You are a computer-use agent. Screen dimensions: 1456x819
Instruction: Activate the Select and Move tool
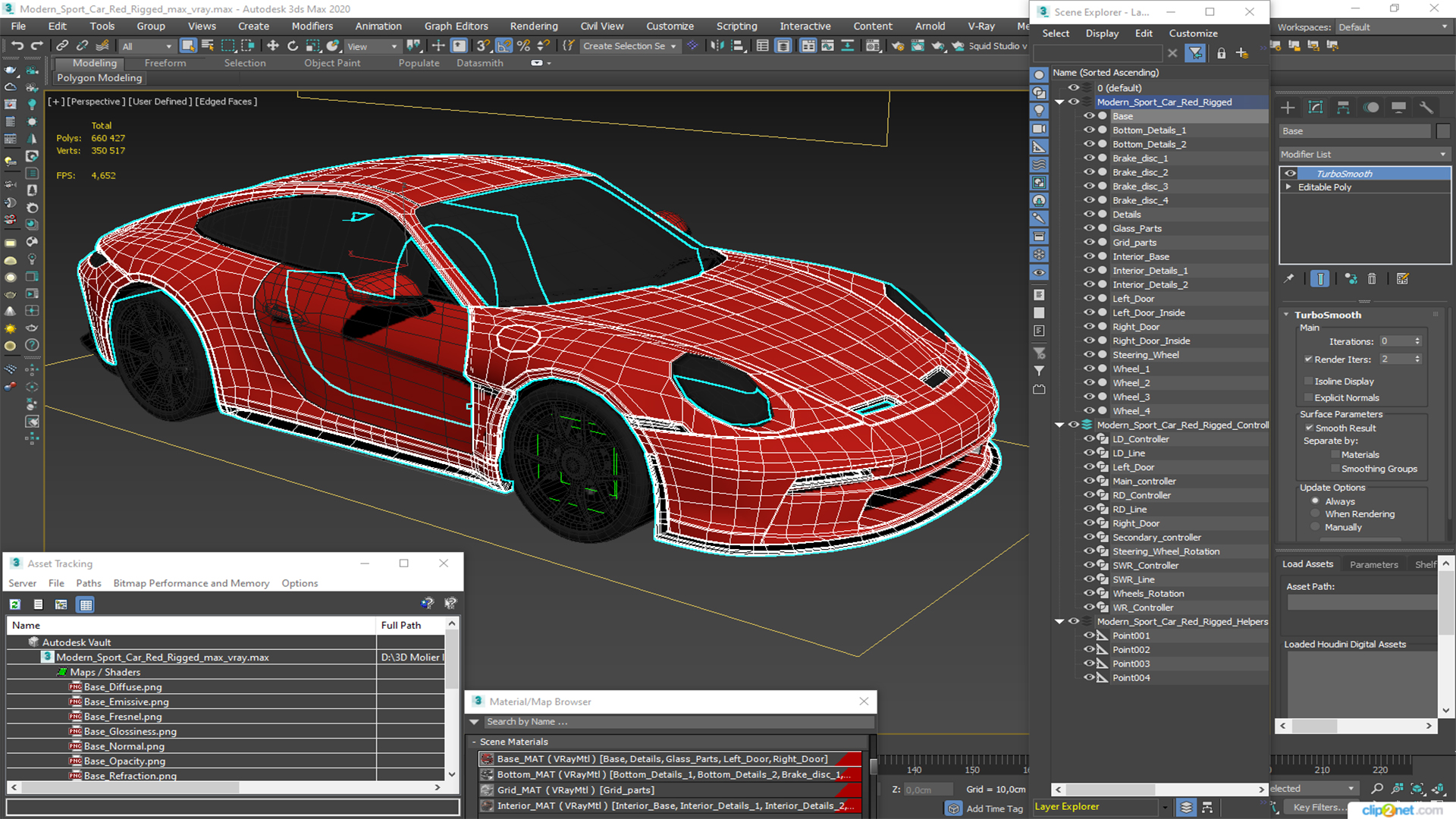pos(273,46)
